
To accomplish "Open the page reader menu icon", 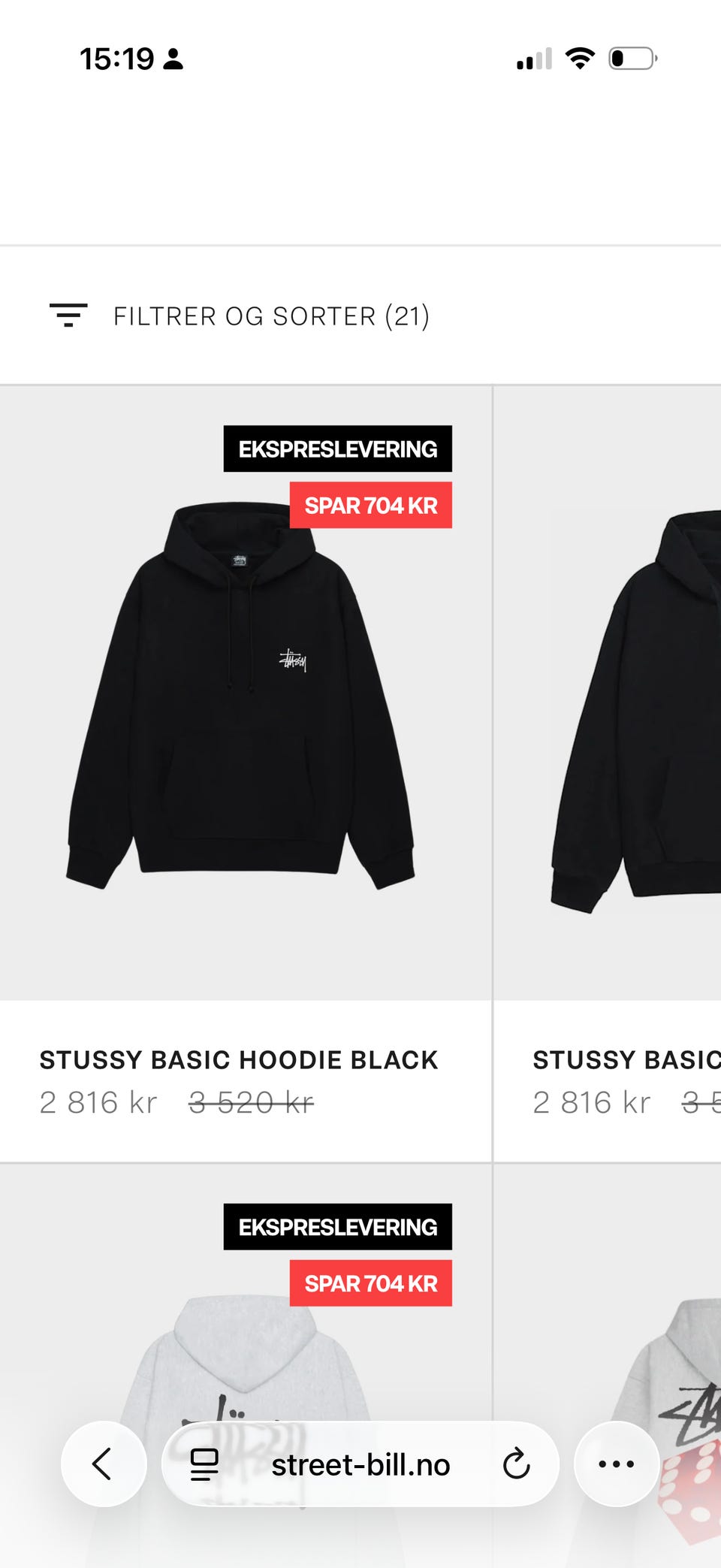I will coord(204,1464).
